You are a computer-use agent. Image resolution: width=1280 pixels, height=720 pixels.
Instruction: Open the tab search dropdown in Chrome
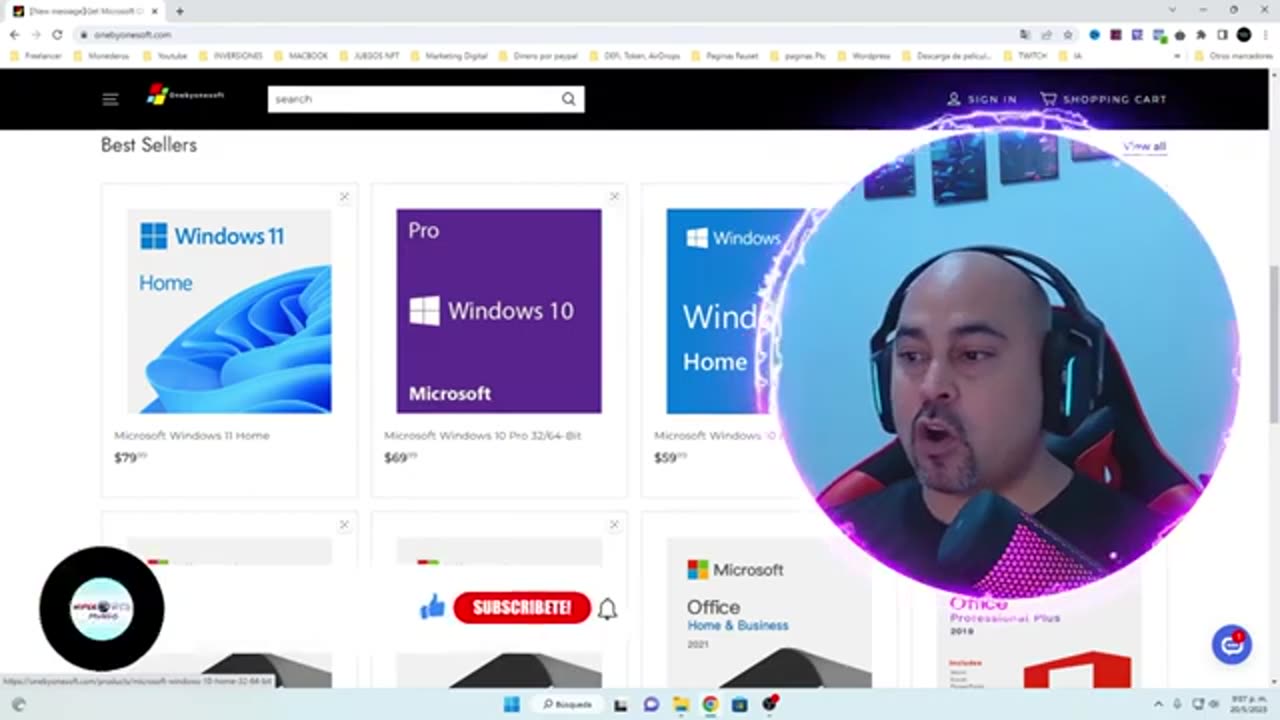1172,10
